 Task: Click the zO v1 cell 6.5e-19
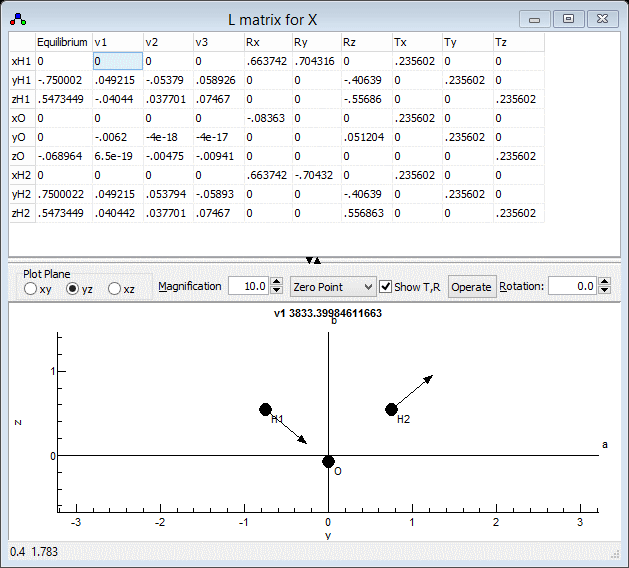tap(118, 156)
